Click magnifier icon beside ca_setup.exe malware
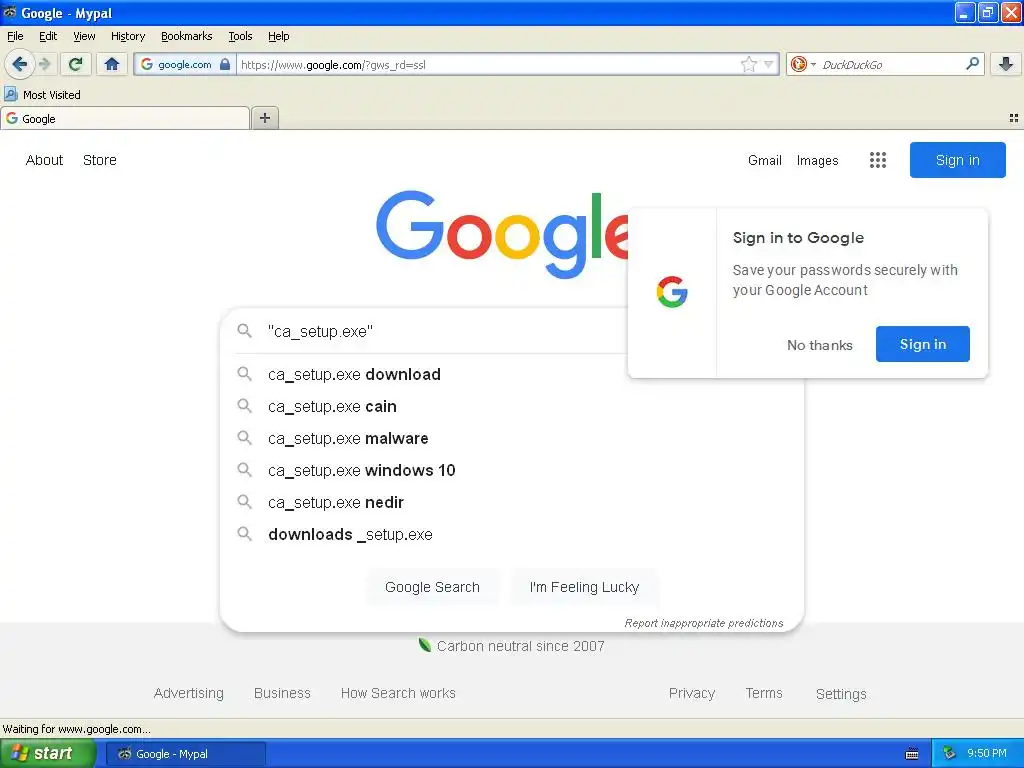The width and height of the screenshot is (1024, 768). tap(244, 438)
